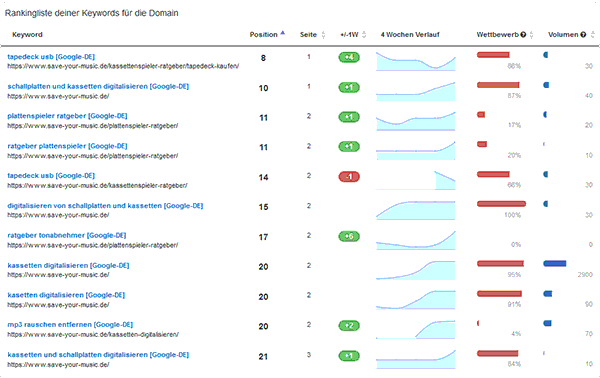Sort using the +/-1W column arrows

tap(364, 35)
